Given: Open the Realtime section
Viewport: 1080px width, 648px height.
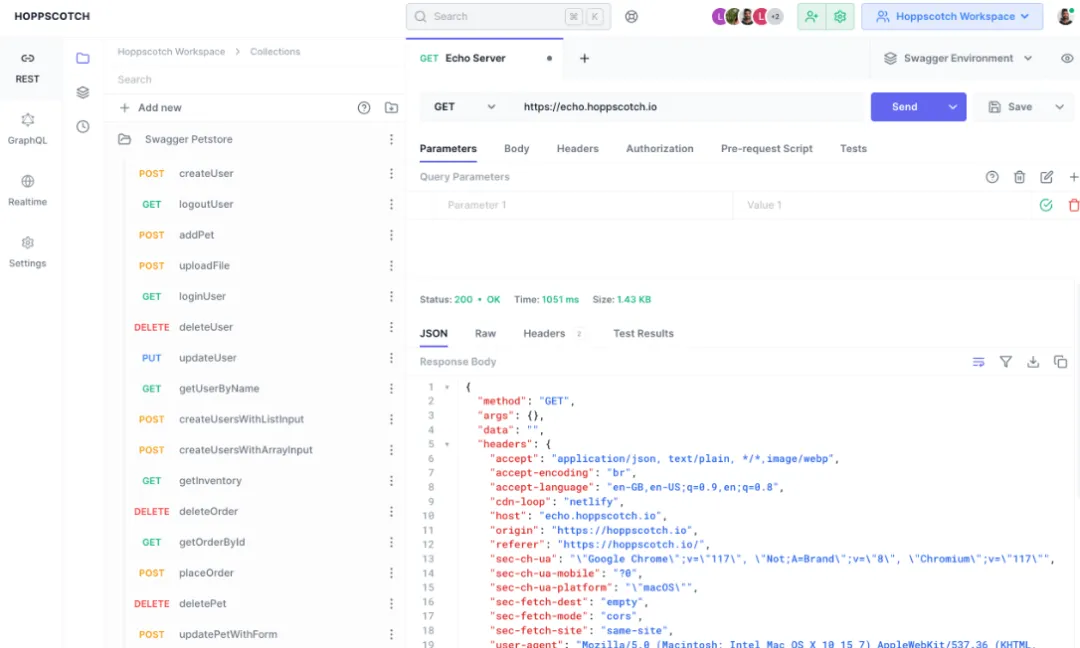Looking at the screenshot, I should (28, 191).
